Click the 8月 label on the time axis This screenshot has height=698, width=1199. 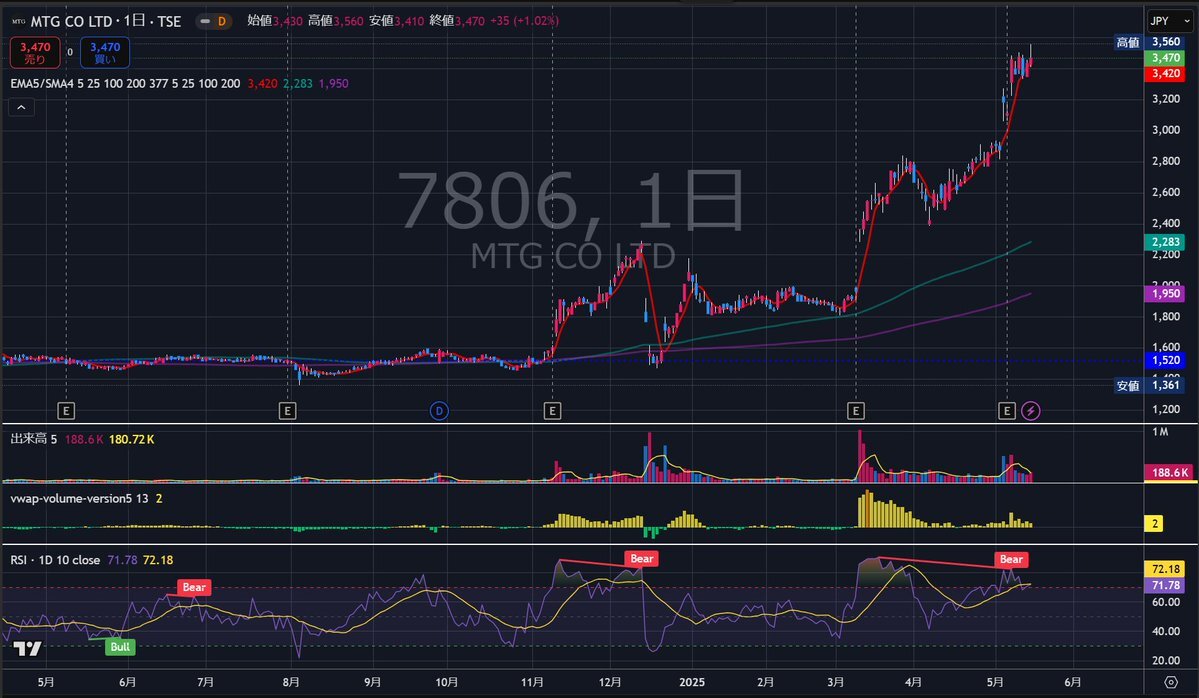[x=291, y=682]
